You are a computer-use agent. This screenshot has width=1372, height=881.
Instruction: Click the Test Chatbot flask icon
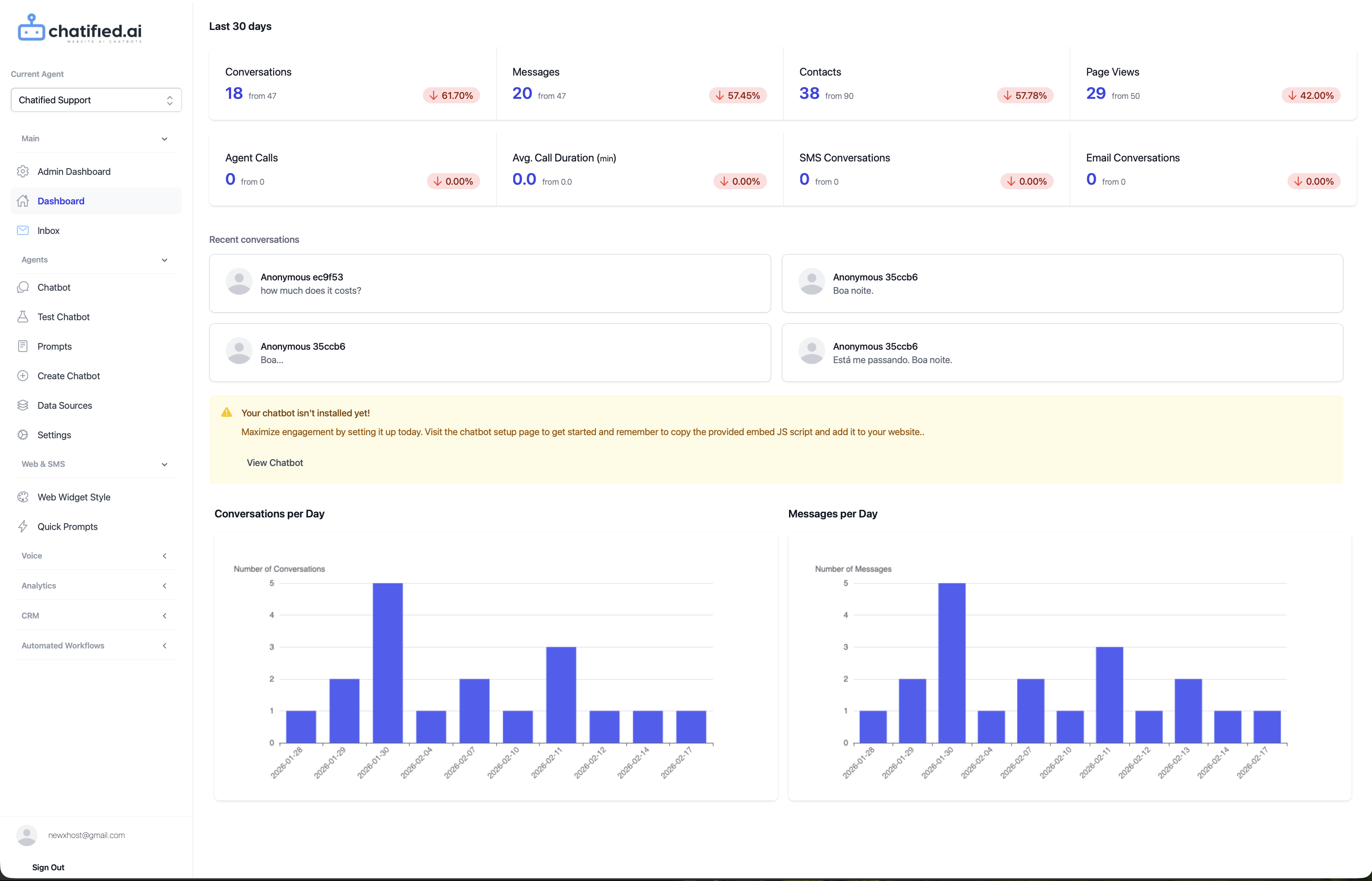pyautogui.click(x=23, y=317)
